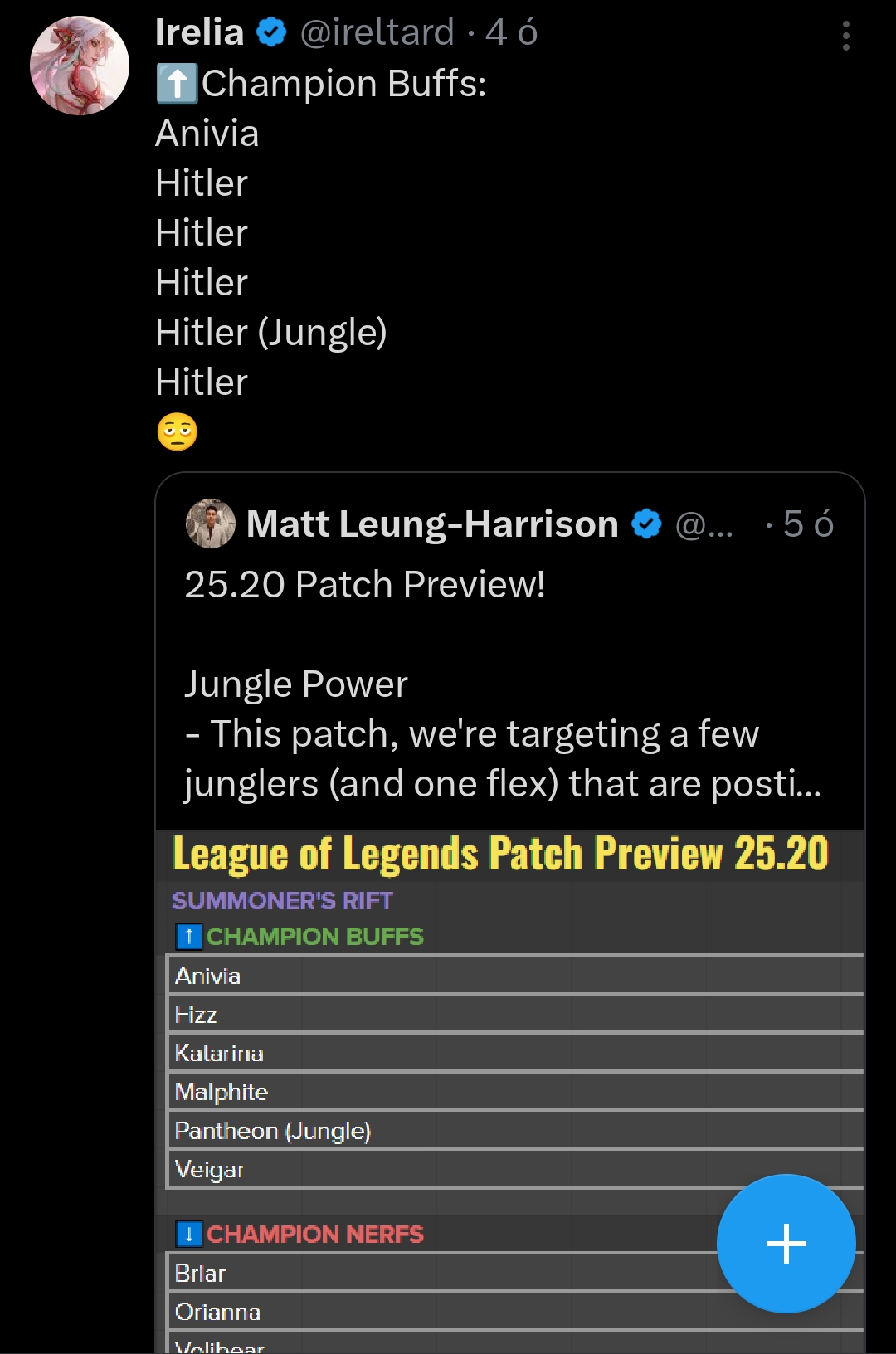Viewport: 896px width, 1354px height.
Task: Open the quoted 25.20 Patch Preview text
Action: pos(365,585)
